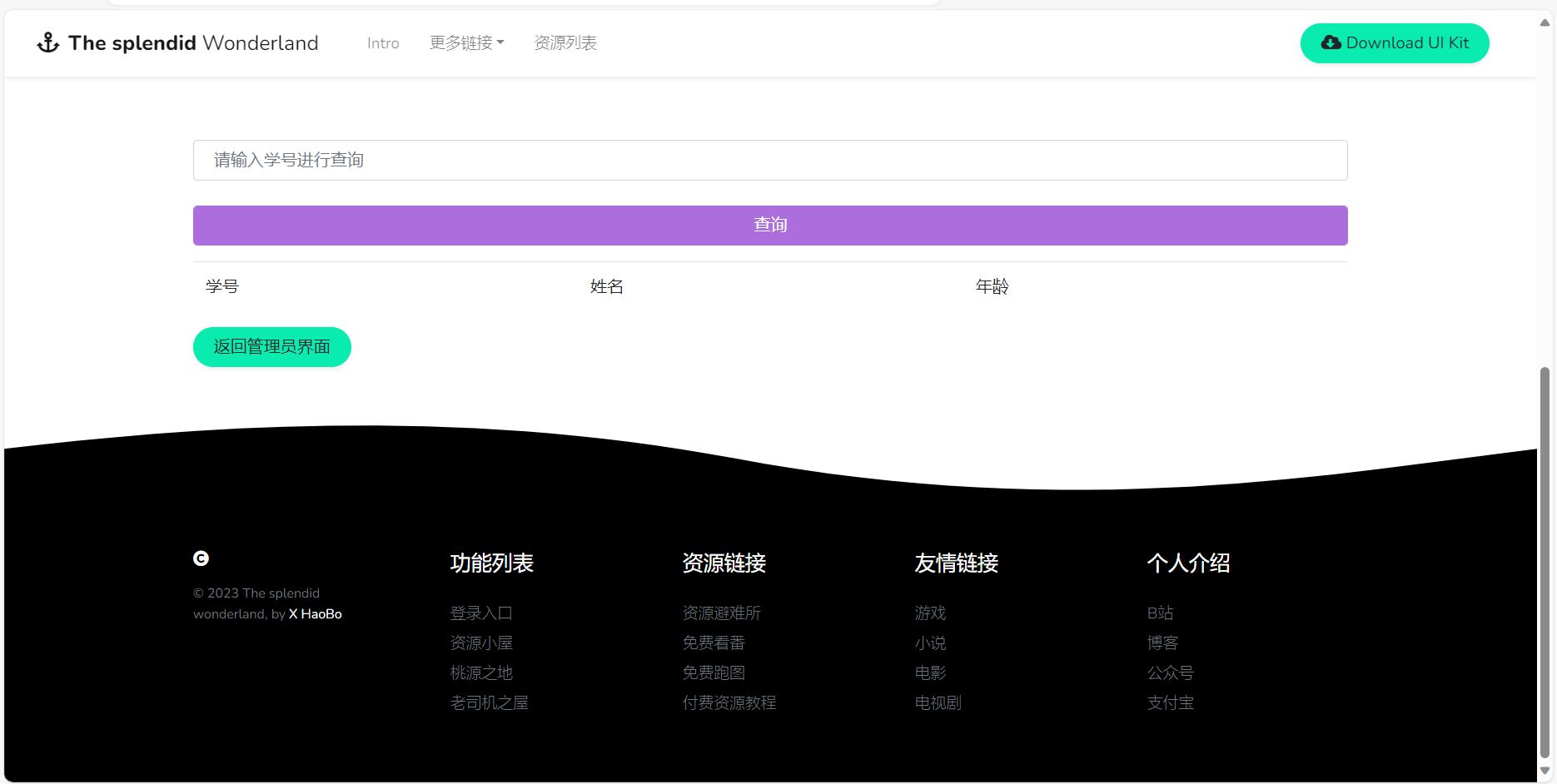This screenshot has height=784, width=1557.
Task: Click the copyright circle icon in footer
Action: [201, 558]
